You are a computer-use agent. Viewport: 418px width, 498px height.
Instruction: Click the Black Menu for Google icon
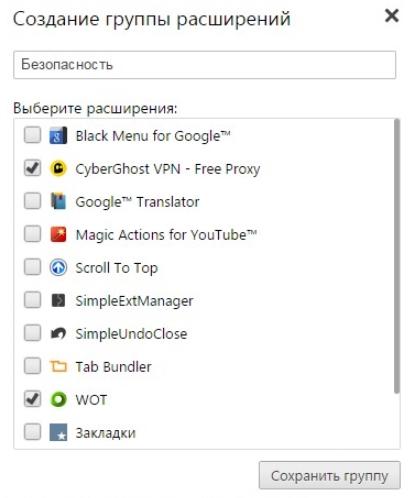58,135
